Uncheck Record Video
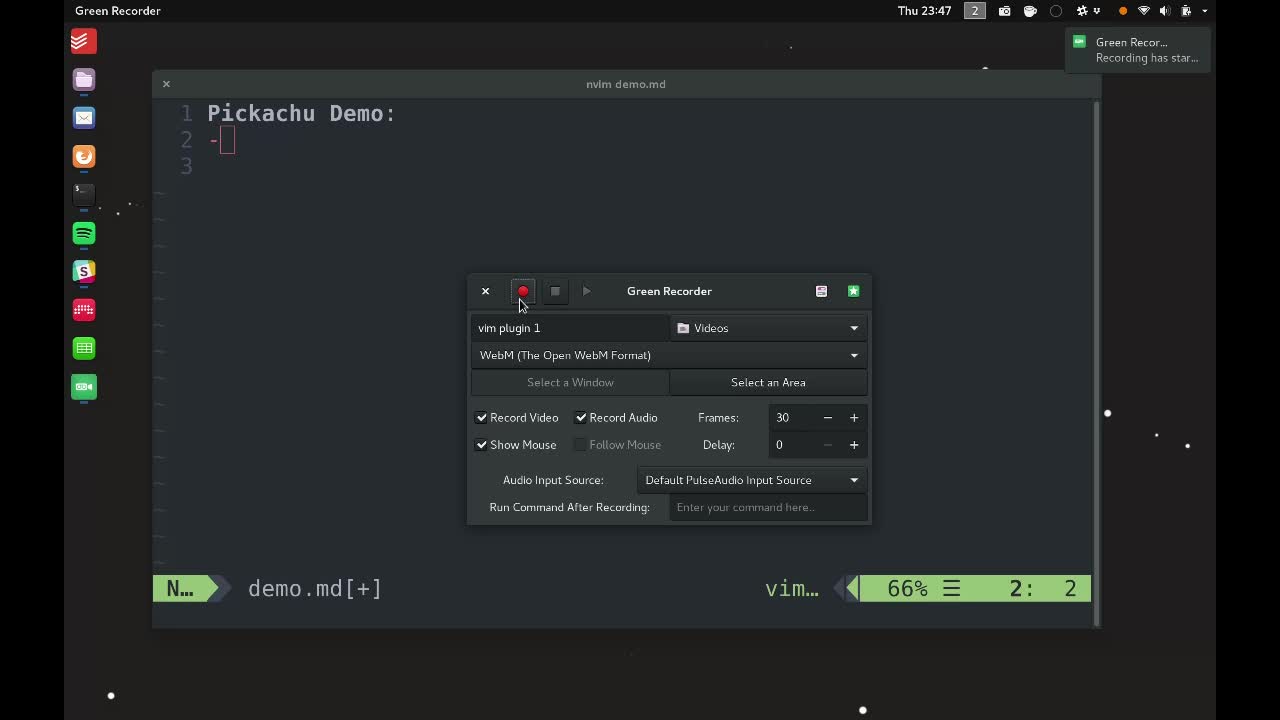This screenshot has width=1280, height=720. [482, 417]
